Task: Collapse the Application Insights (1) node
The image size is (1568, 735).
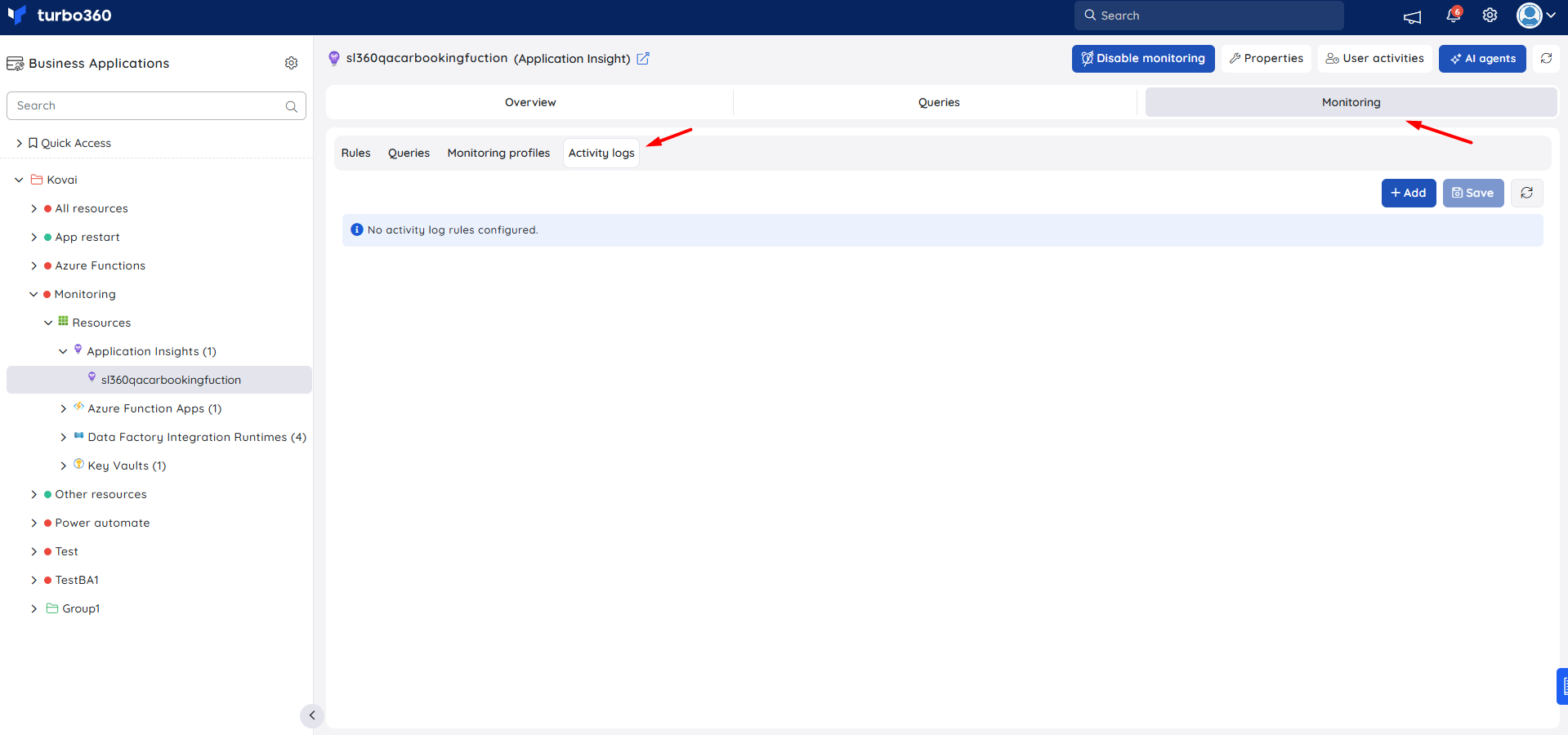Action: tap(63, 352)
